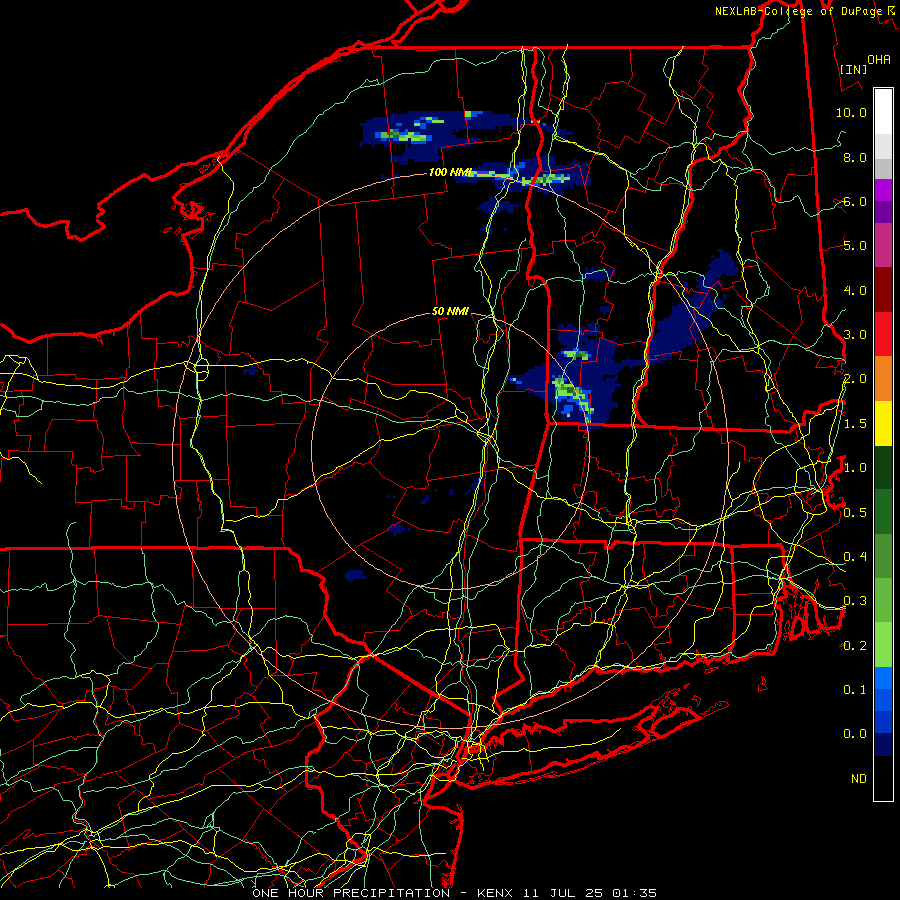Viewport: 900px width, 900px height.
Task: Click the 100 NMI range ring label
Action: (x=451, y=172)
